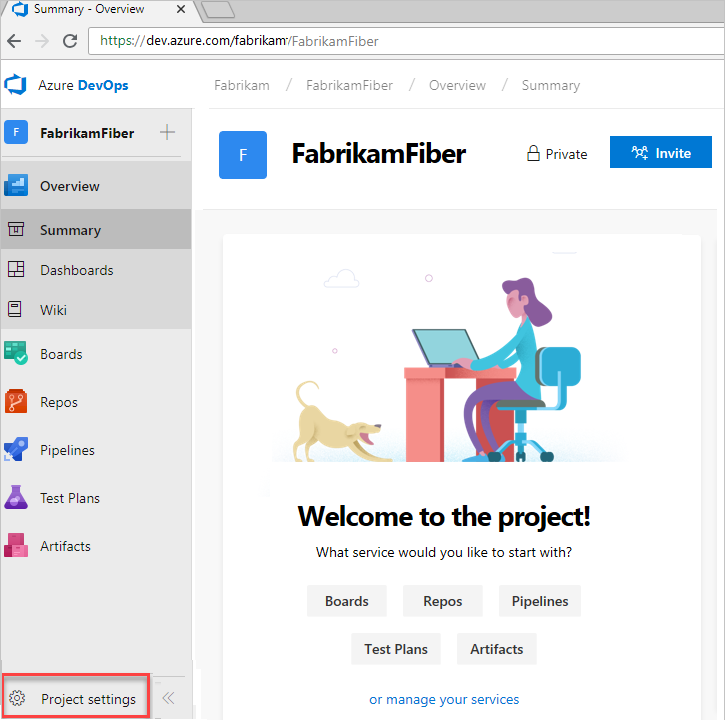Click Summary in the breadcrumb
725x720 pixels.
(551, 86)
